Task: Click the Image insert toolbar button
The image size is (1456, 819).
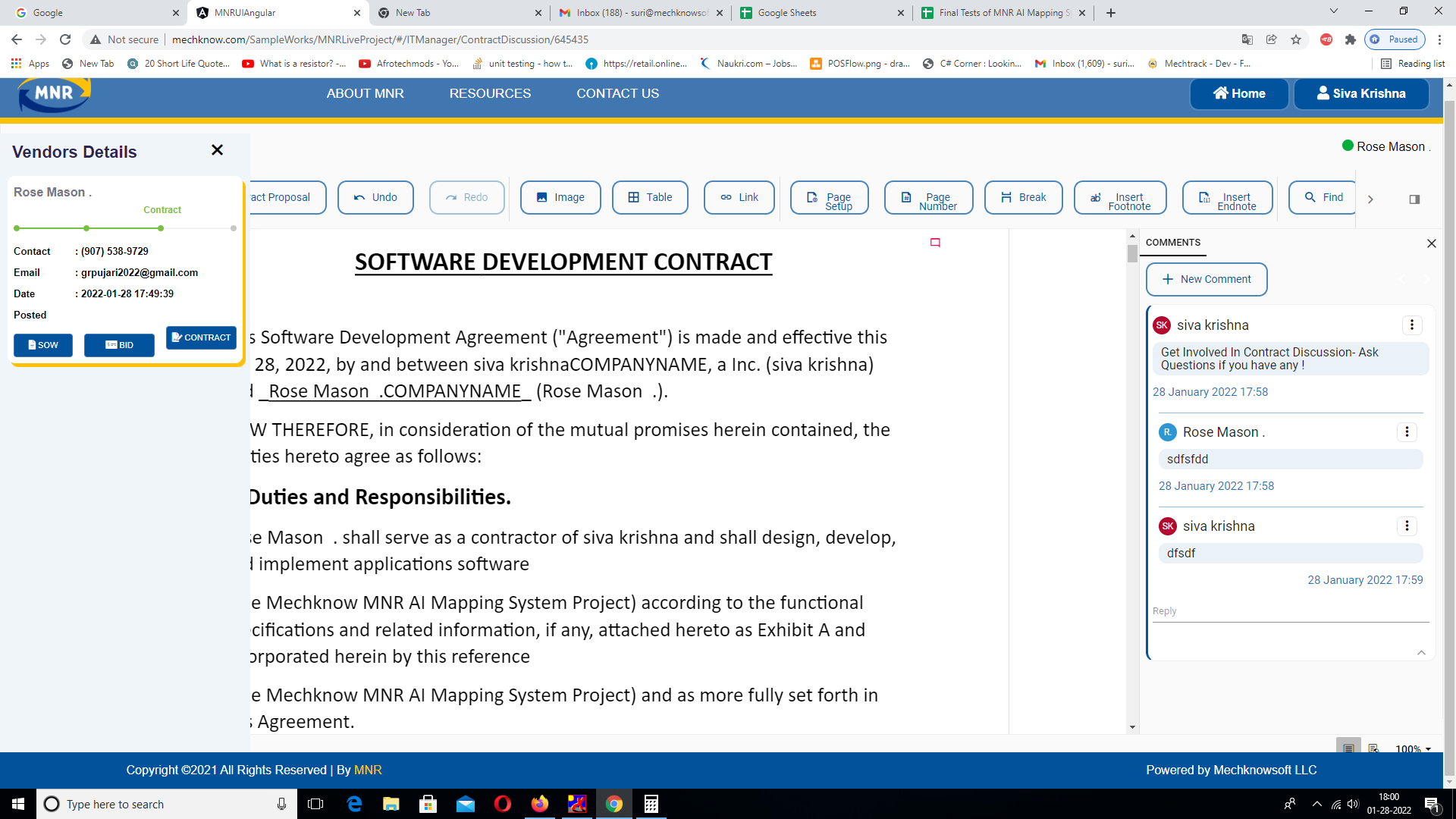Action: coord(560,197)
